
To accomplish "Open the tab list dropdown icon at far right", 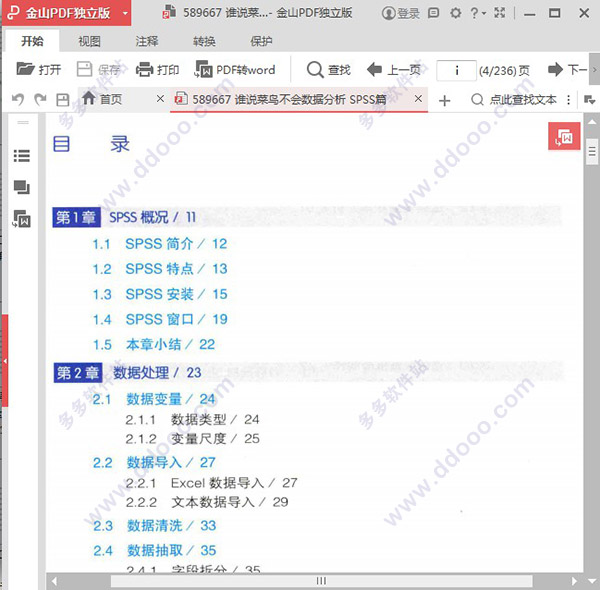I will point(589,100).
